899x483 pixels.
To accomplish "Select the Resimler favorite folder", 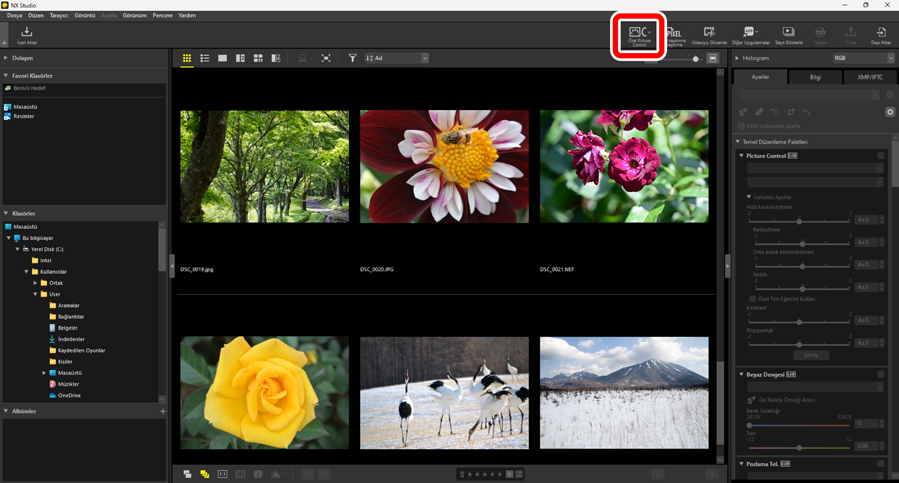I will point(24,116).
